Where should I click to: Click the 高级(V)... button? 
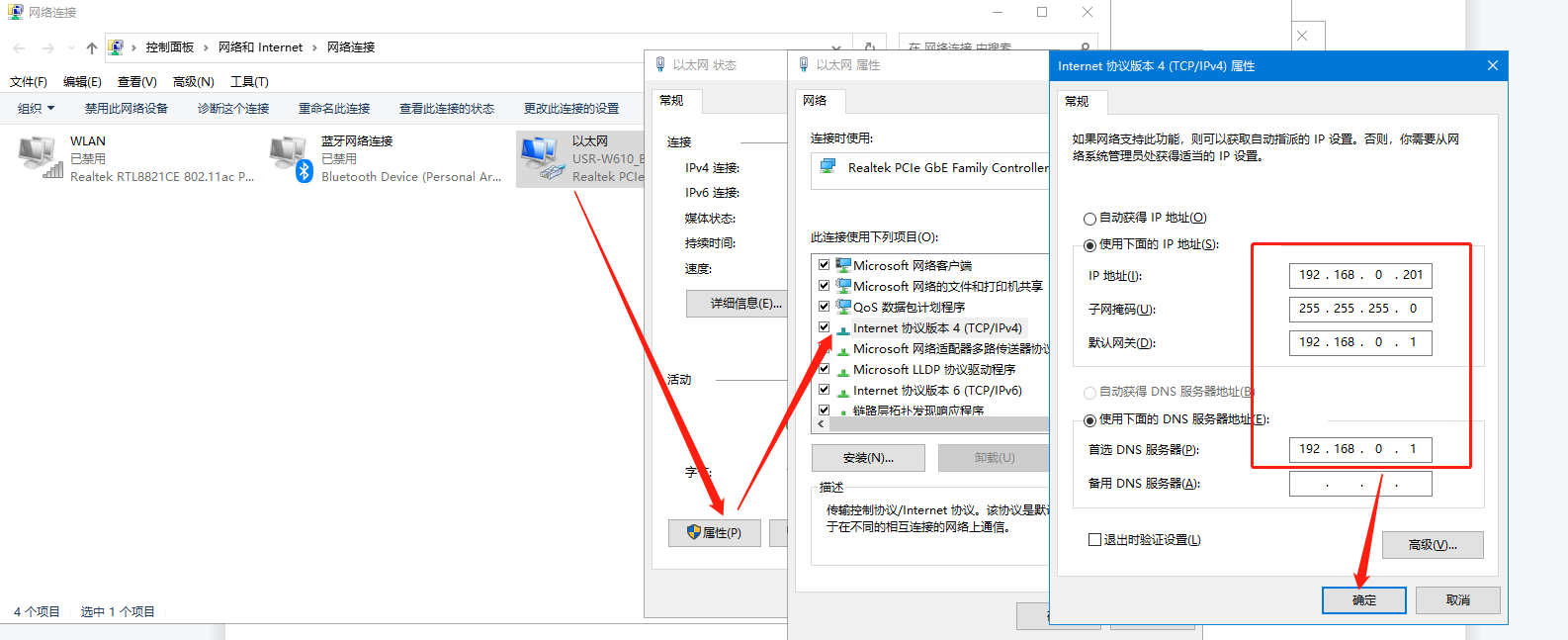tap(1432, 545)
